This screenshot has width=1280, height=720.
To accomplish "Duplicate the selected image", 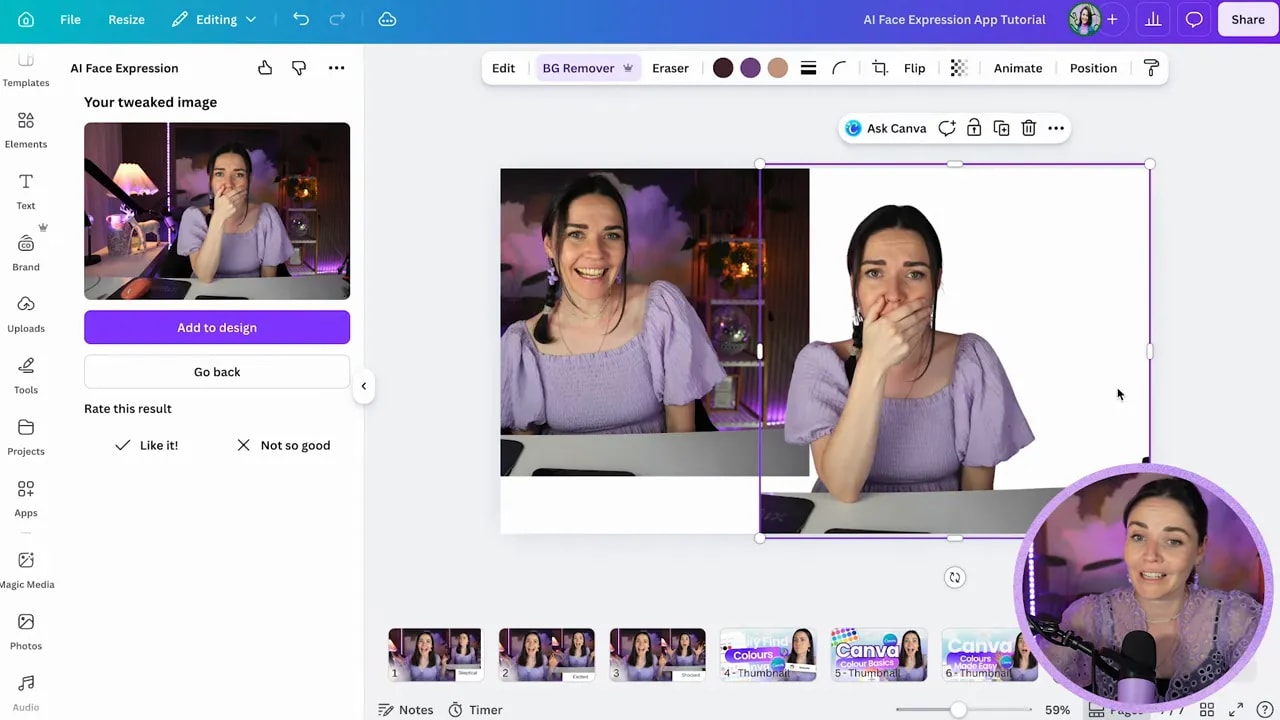I will click(x=1001, y=128).
